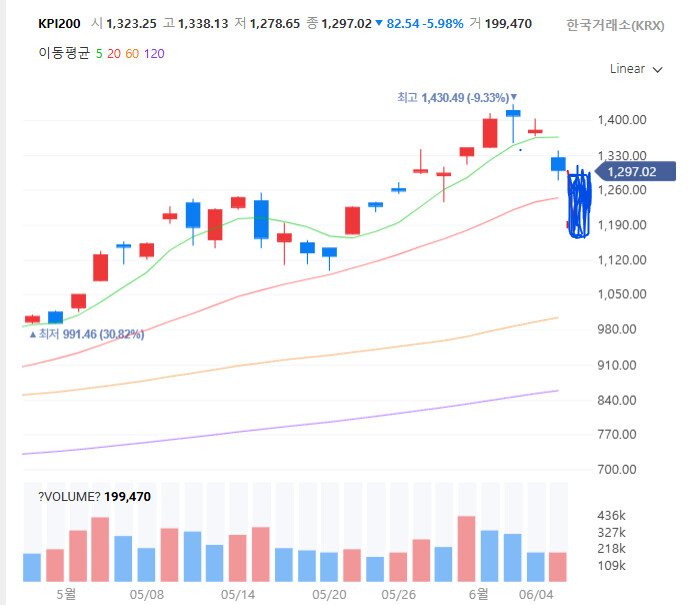Click the 1,297.02 current price tag
695x605 pixels.
635,172
